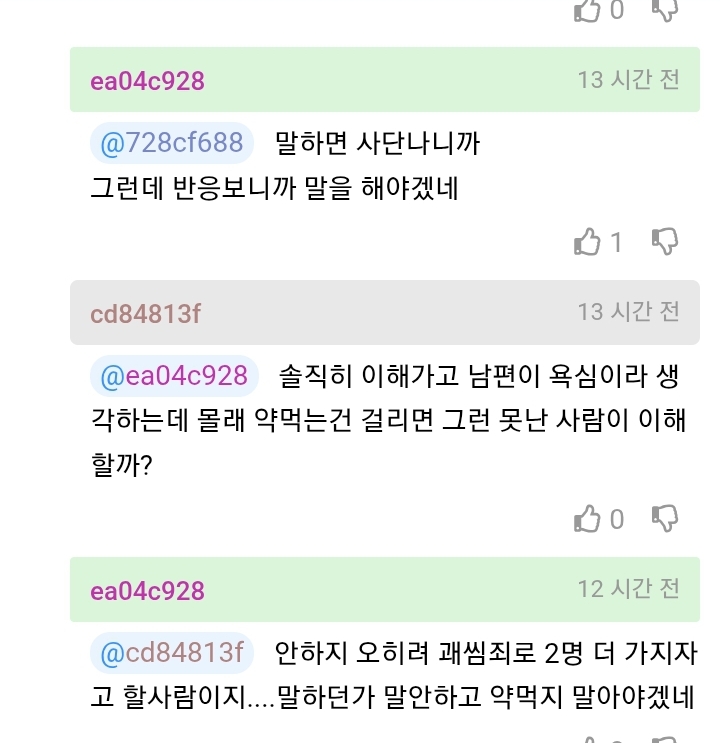720x743 pixels.
Task: Tap the @ea04c928 mention tag
Action: tap(174, 376)
